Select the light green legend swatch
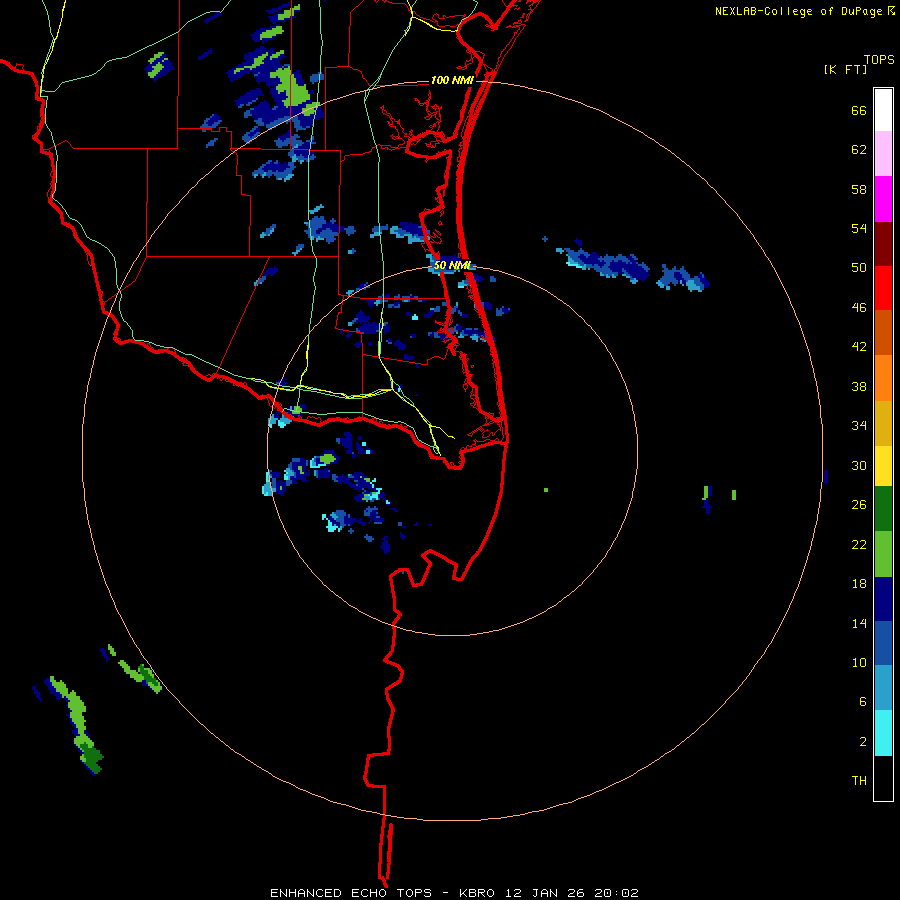Screen dimensions: 900x900 883,554
